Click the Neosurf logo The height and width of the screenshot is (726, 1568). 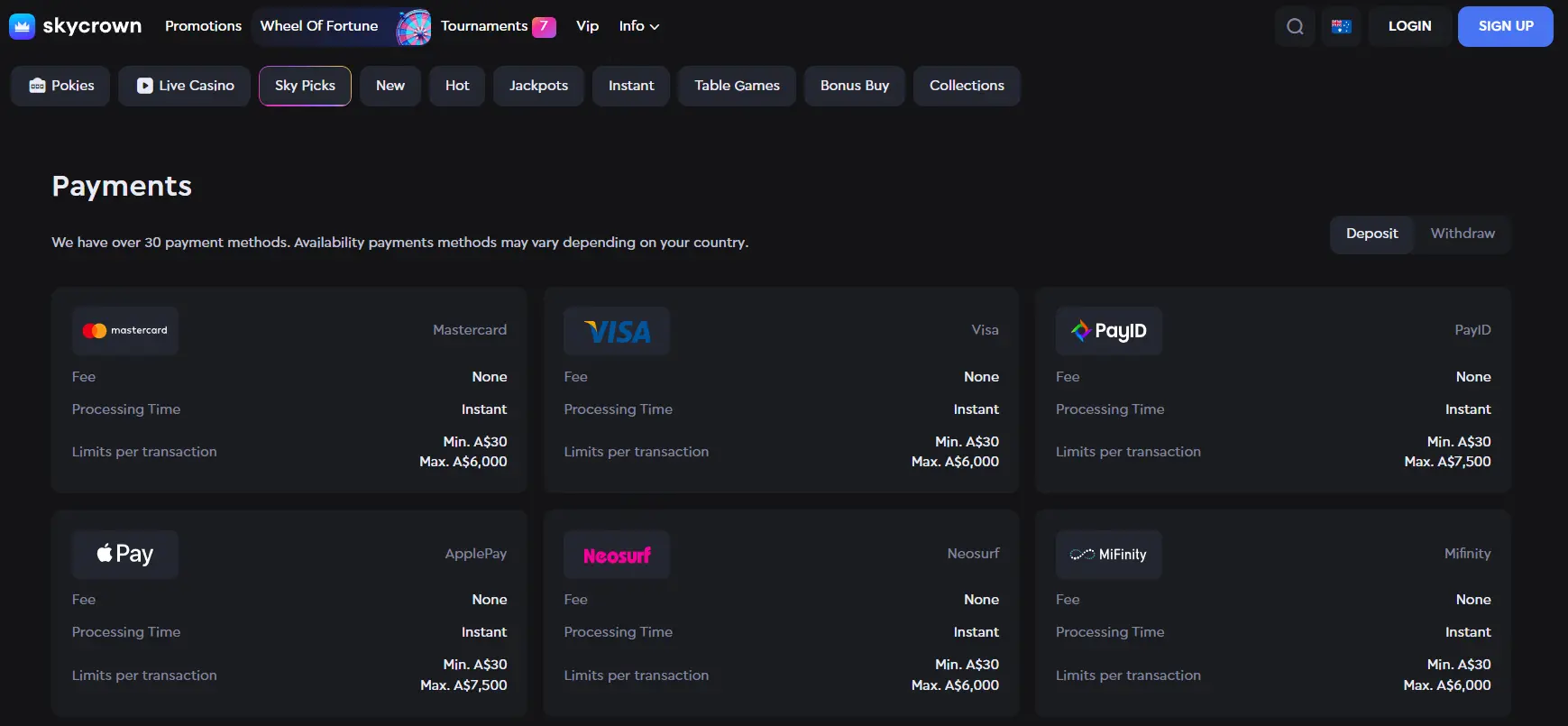point(617,555)
